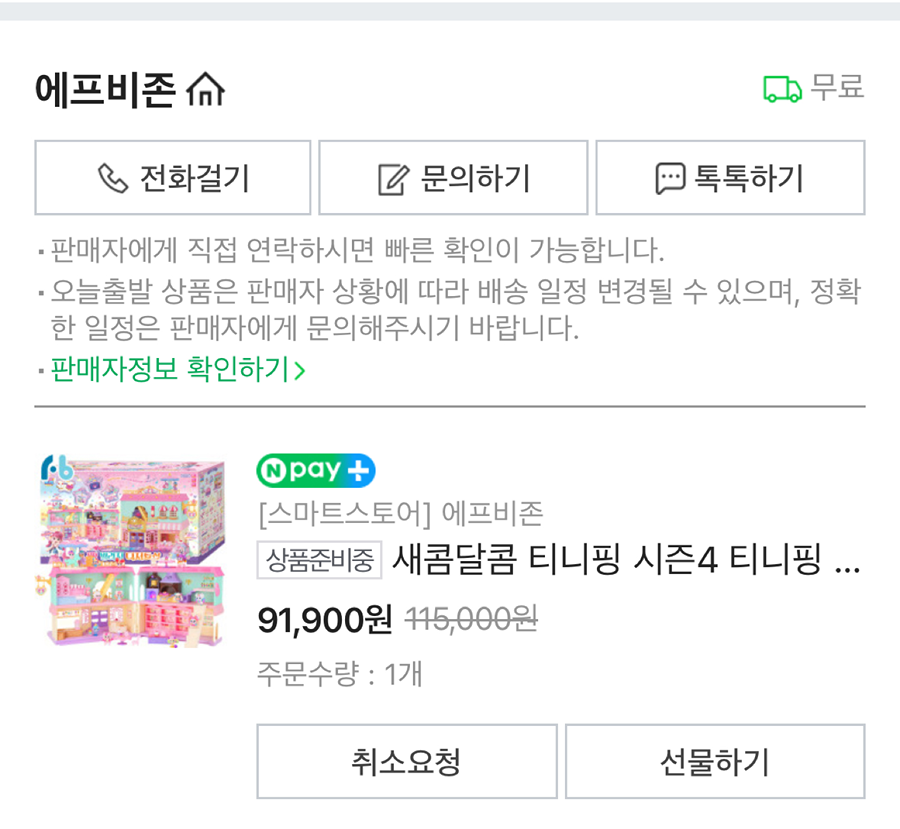The width and height of the screenshot is (900, 829).
Task: Click the 91,900원 sale price
Action: pos(325,619)
